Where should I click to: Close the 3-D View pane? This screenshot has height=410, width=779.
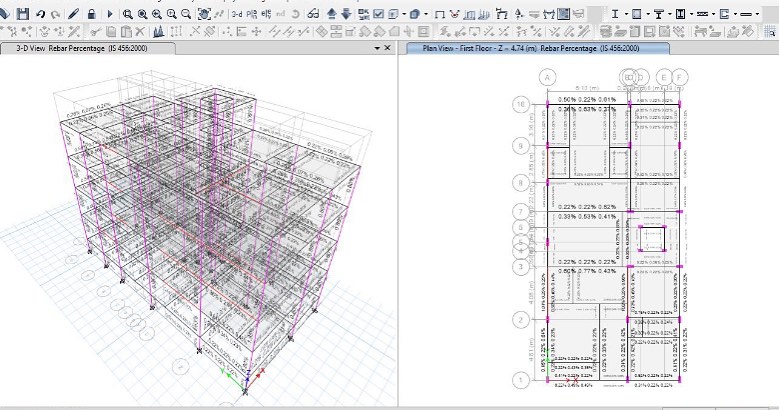(388, 48)
